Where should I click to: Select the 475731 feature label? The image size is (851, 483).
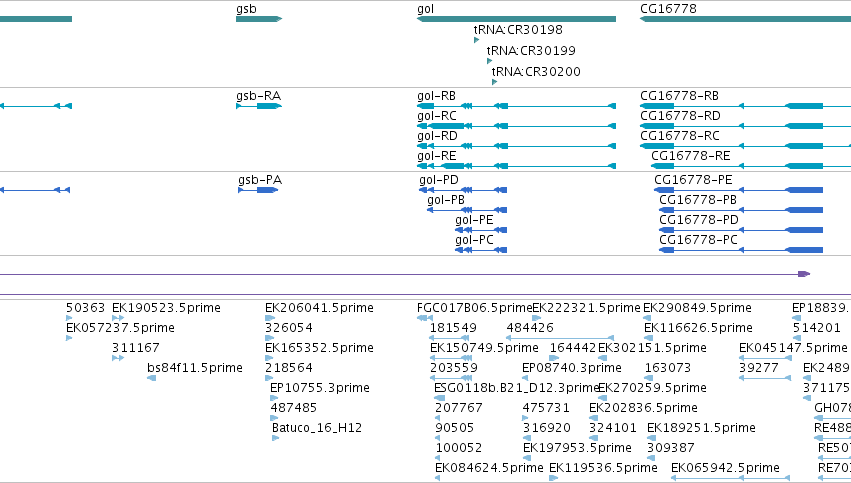(x=546, y=408)
